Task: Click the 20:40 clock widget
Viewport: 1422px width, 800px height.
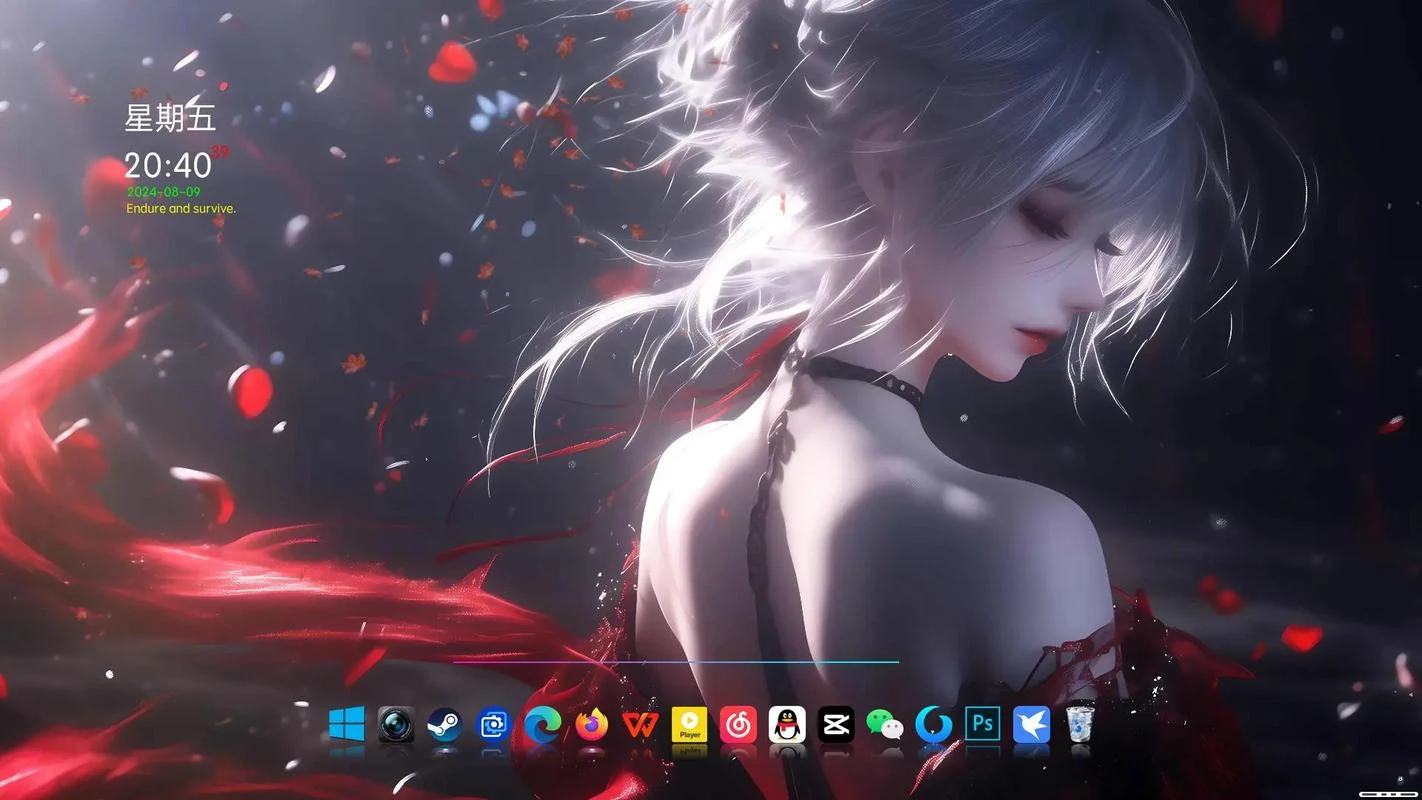Action: pyautogui.click(x=168, y=165)
